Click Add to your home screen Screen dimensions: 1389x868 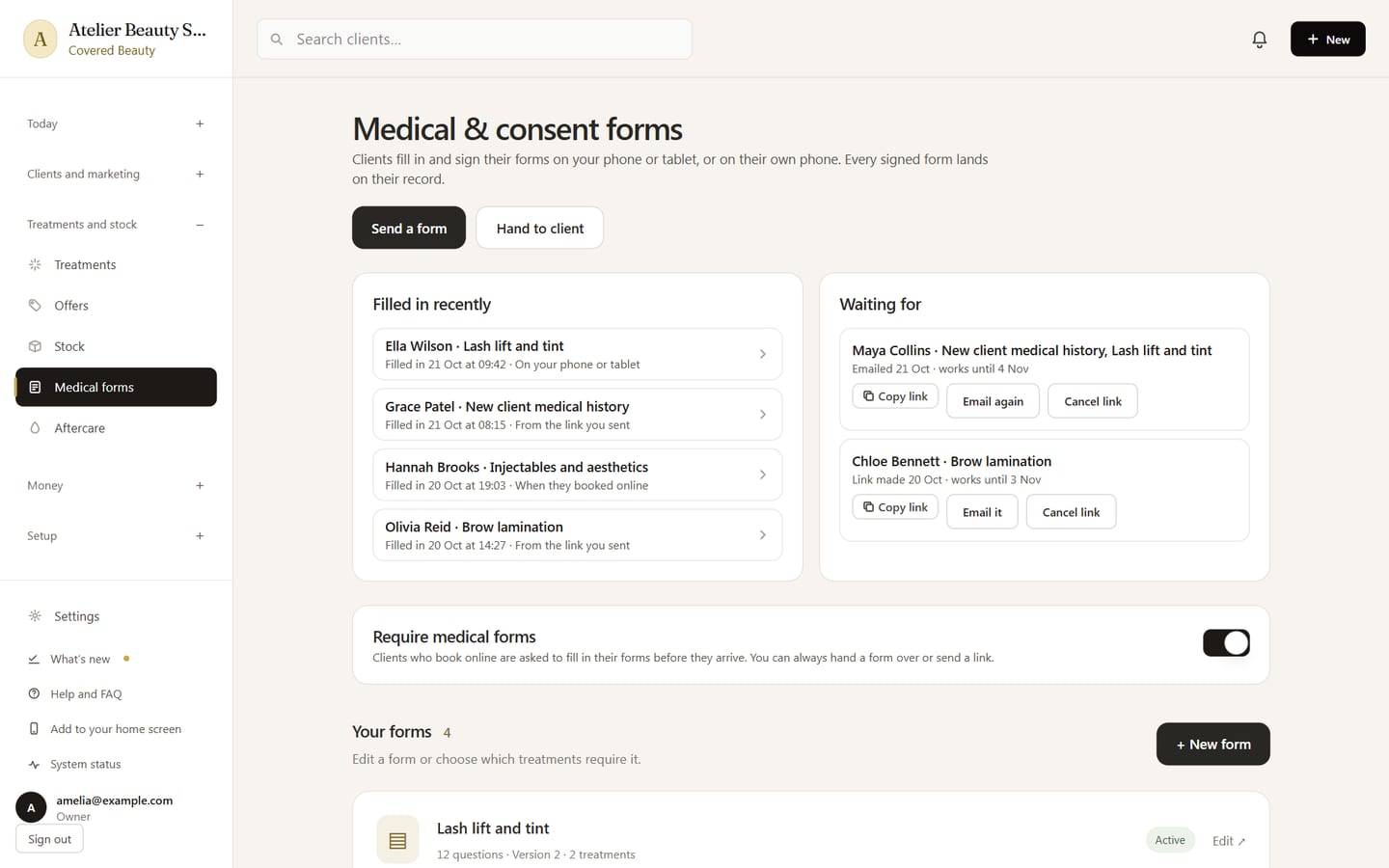click(x=116, y=729)
